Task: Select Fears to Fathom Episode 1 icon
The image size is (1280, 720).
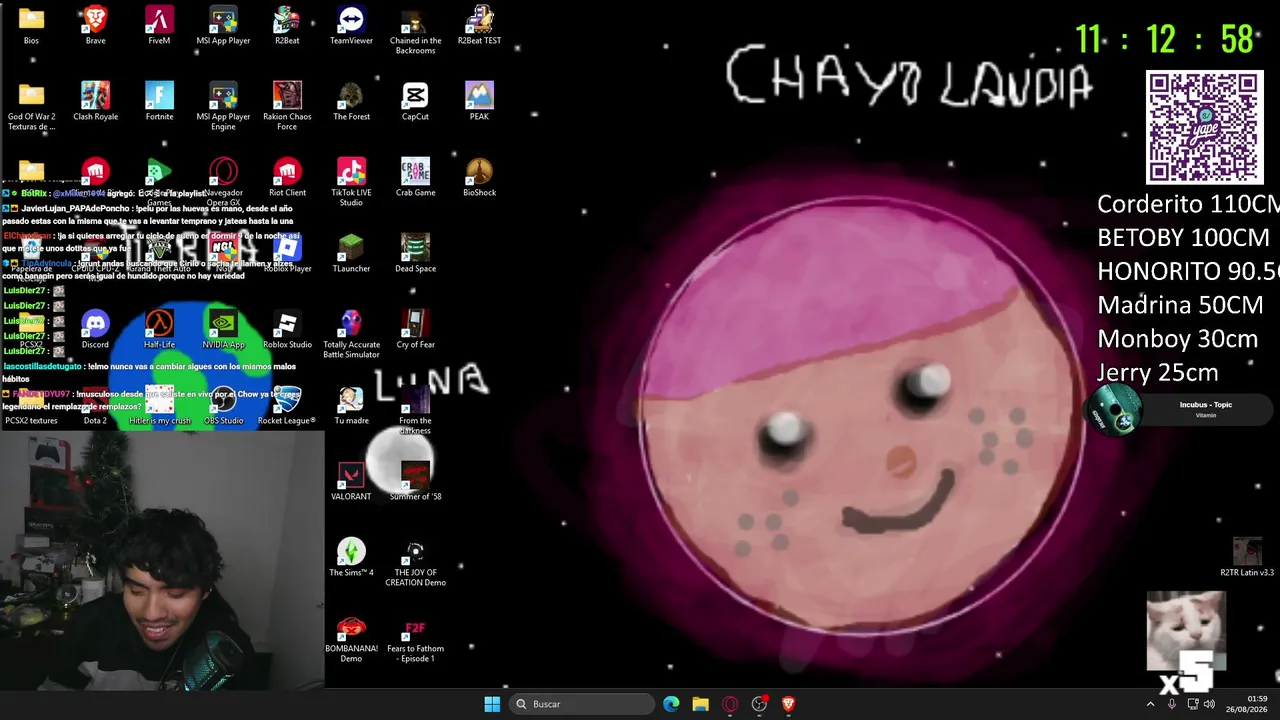Action: point(415,638)
